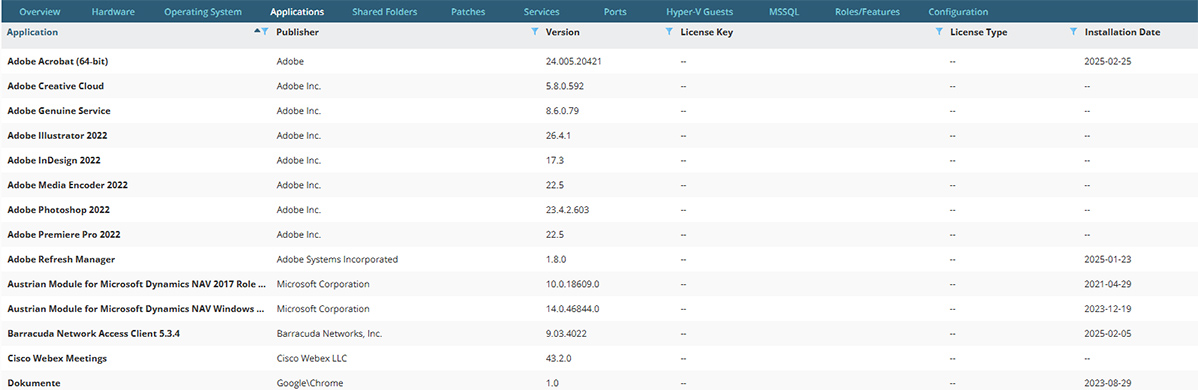Open the Hyper-V Guests tab

[x=700, y=12]
